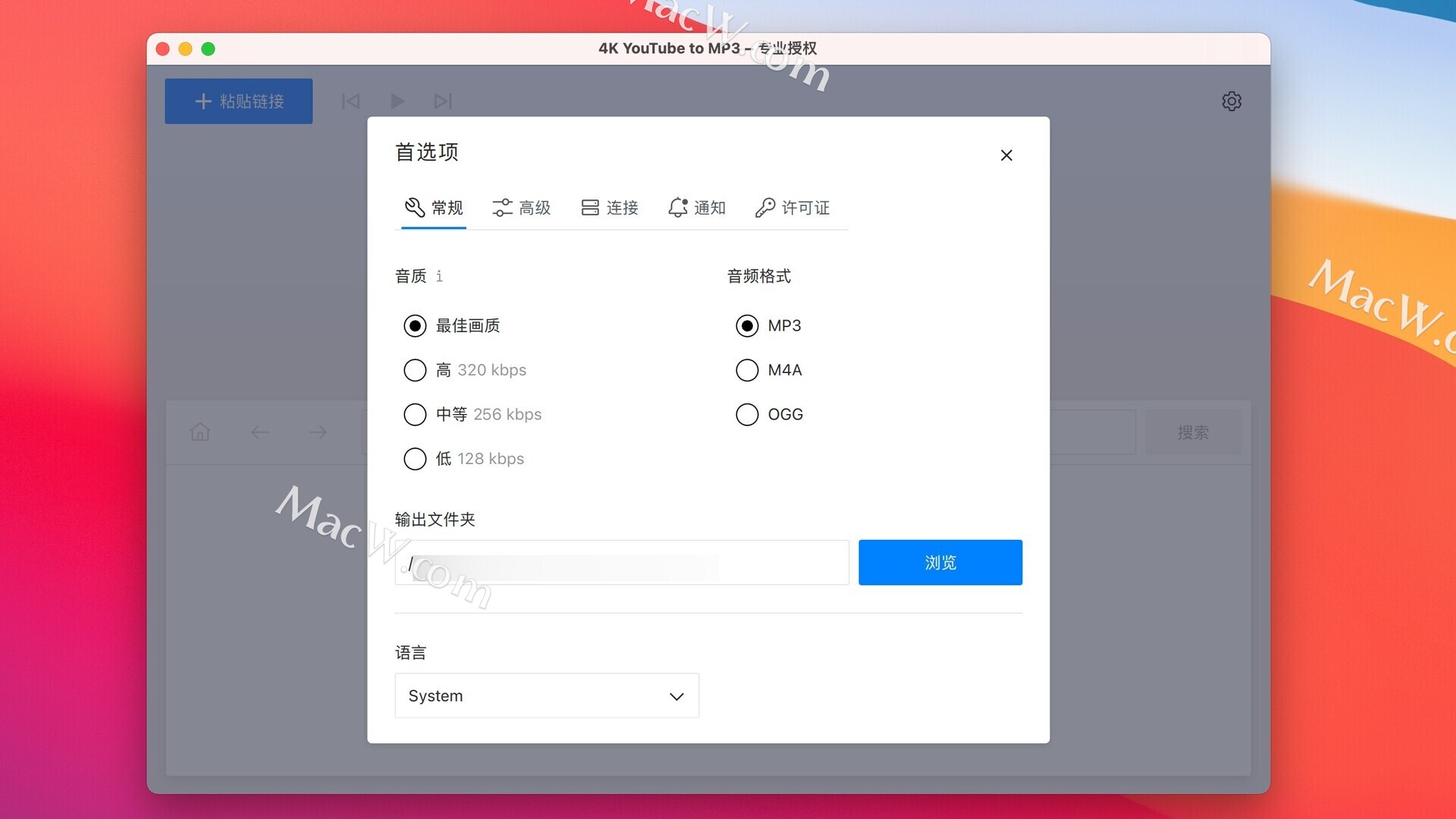Viewport: 1456px width, 819px height.
Task: Go back with the left arrow icon
Action: click(x=260, y=432)
